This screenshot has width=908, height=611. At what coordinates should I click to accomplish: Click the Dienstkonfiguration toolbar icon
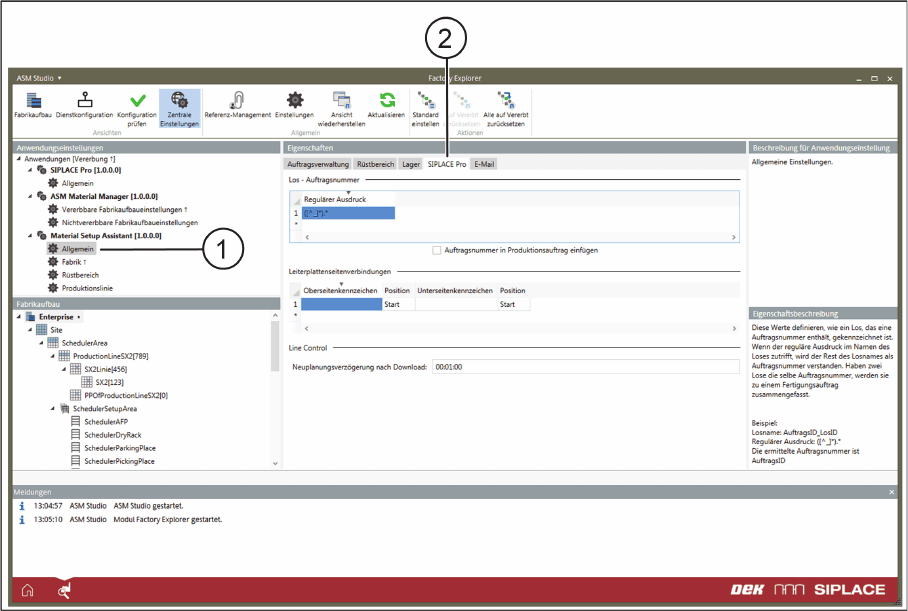click(x=85, y=101)
